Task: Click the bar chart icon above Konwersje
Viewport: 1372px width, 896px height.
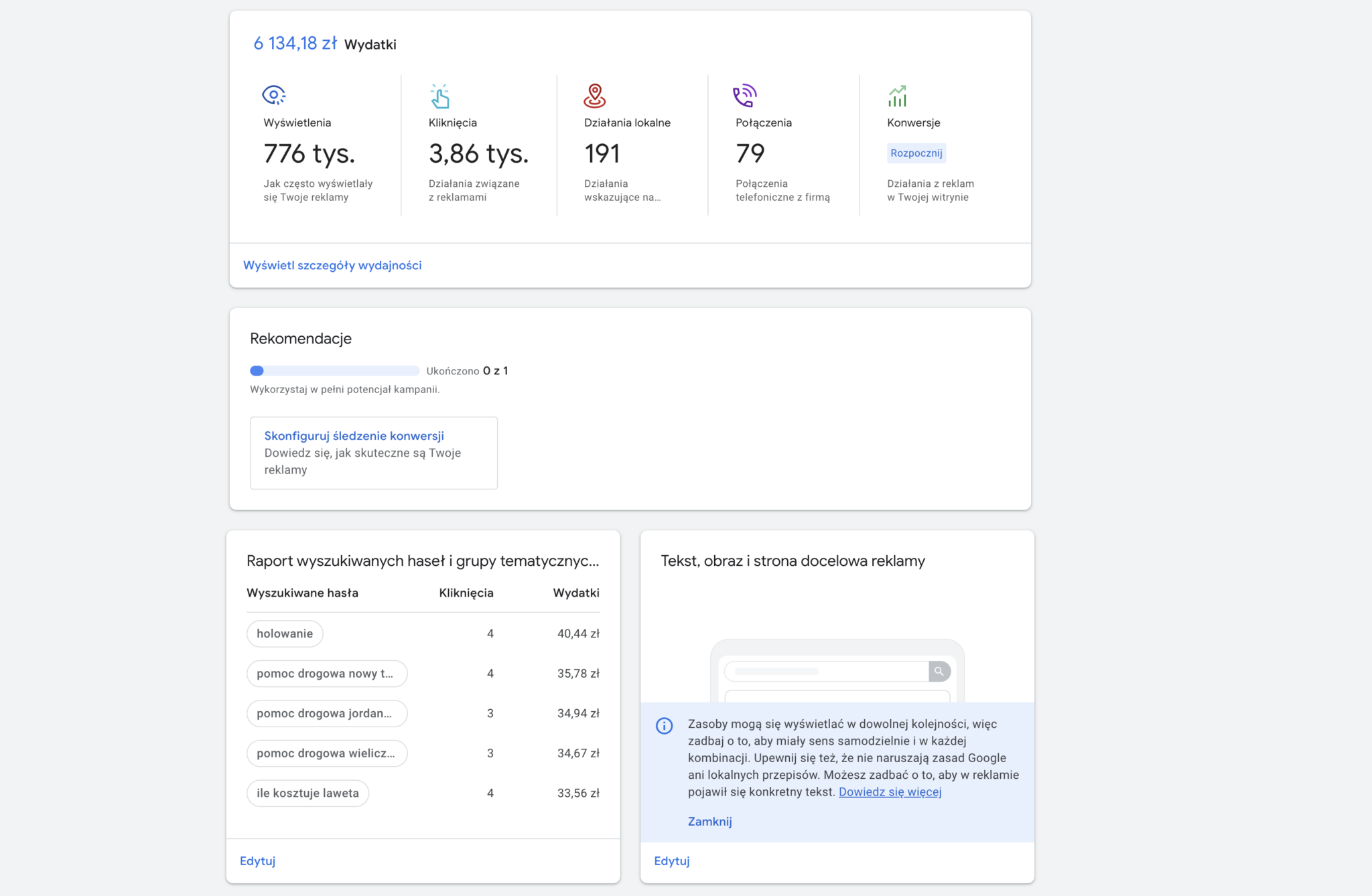Action: pyautogui.click(x=897, y=96)
